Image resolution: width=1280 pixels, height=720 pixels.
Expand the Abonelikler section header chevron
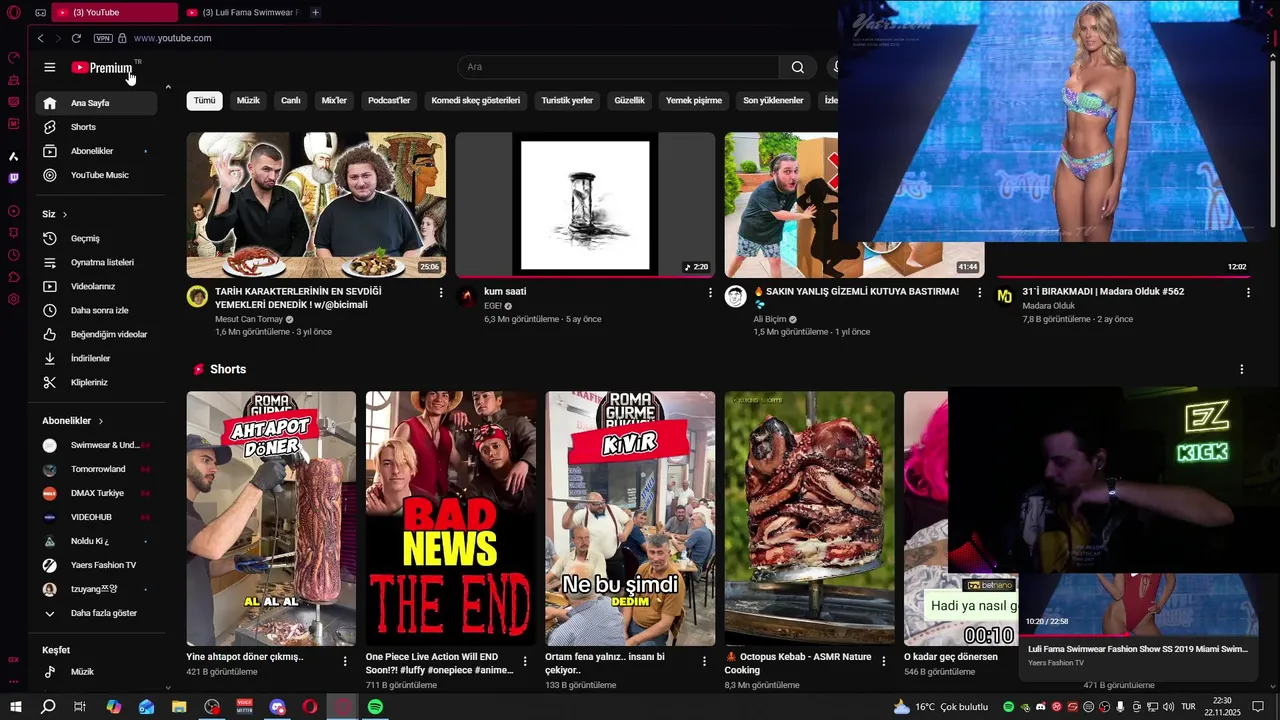pos(100,421)
